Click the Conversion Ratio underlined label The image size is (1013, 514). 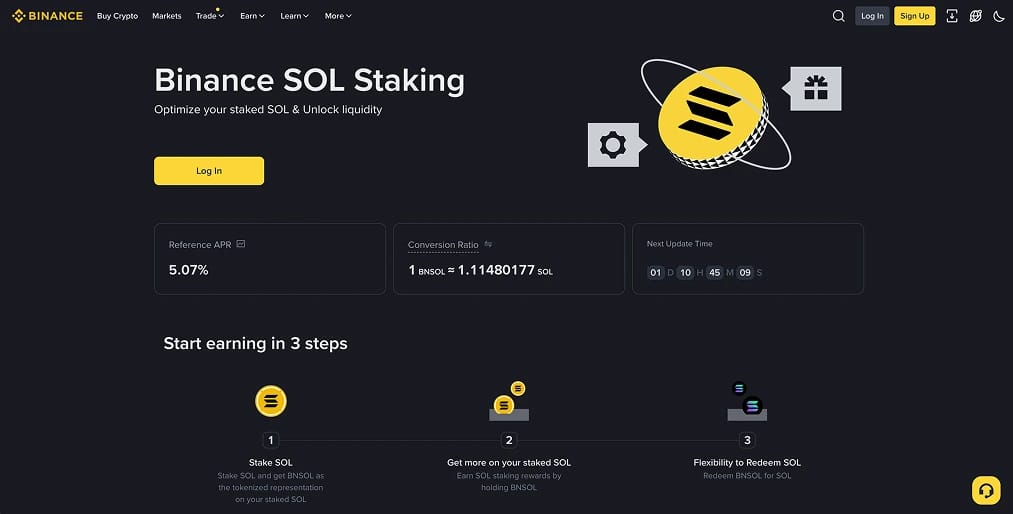pyautogui.click(x=443, y=245)
